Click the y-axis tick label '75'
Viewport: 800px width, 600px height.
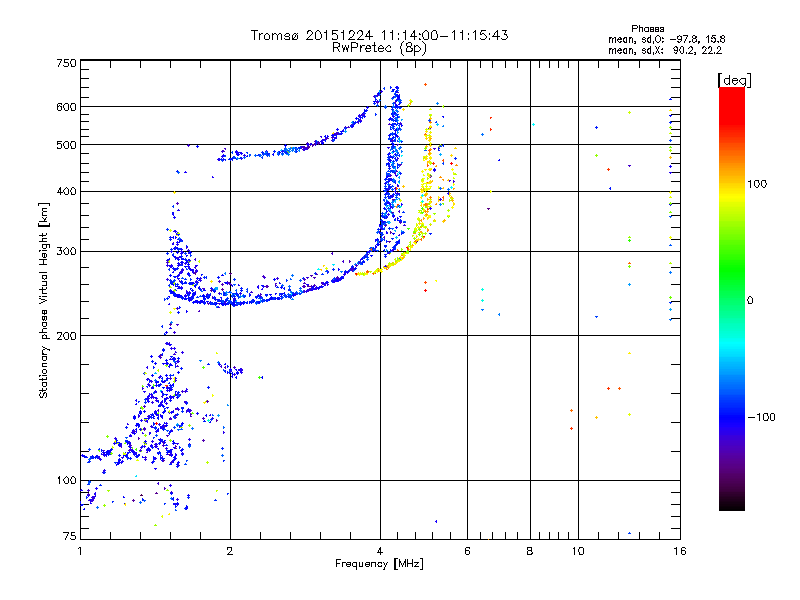pos(70,536)
